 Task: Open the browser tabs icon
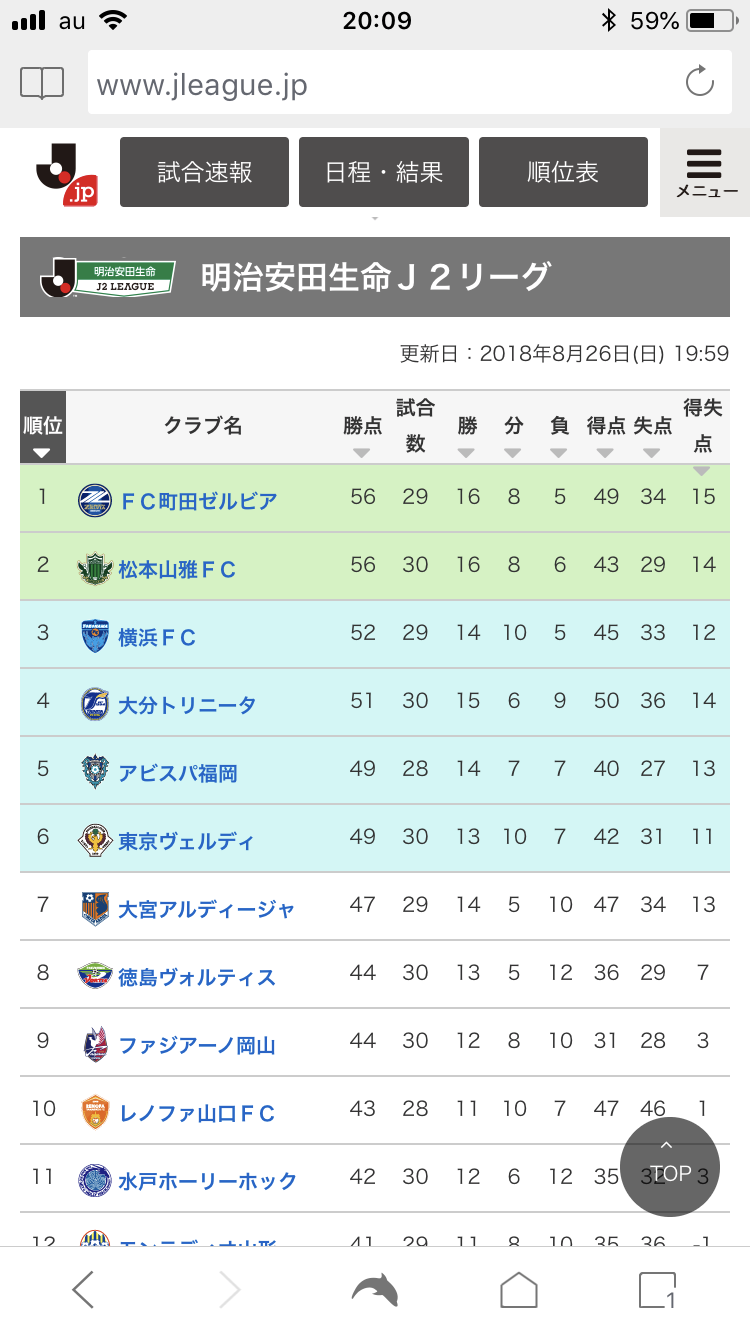tap(657, 1290)
